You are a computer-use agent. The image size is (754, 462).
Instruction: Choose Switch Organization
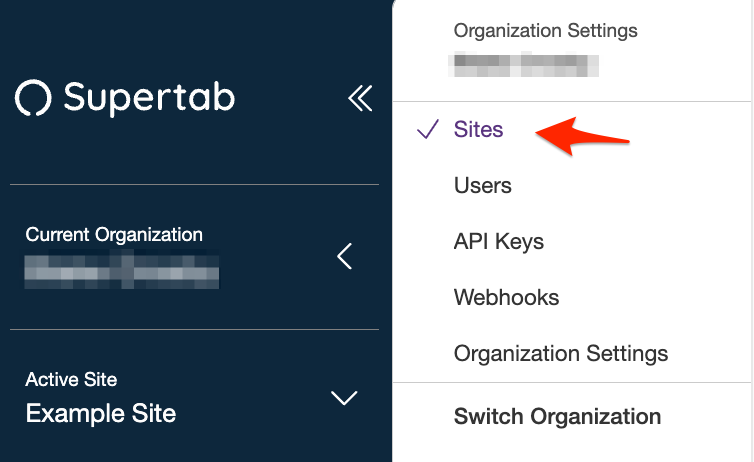tap(557, 416)
